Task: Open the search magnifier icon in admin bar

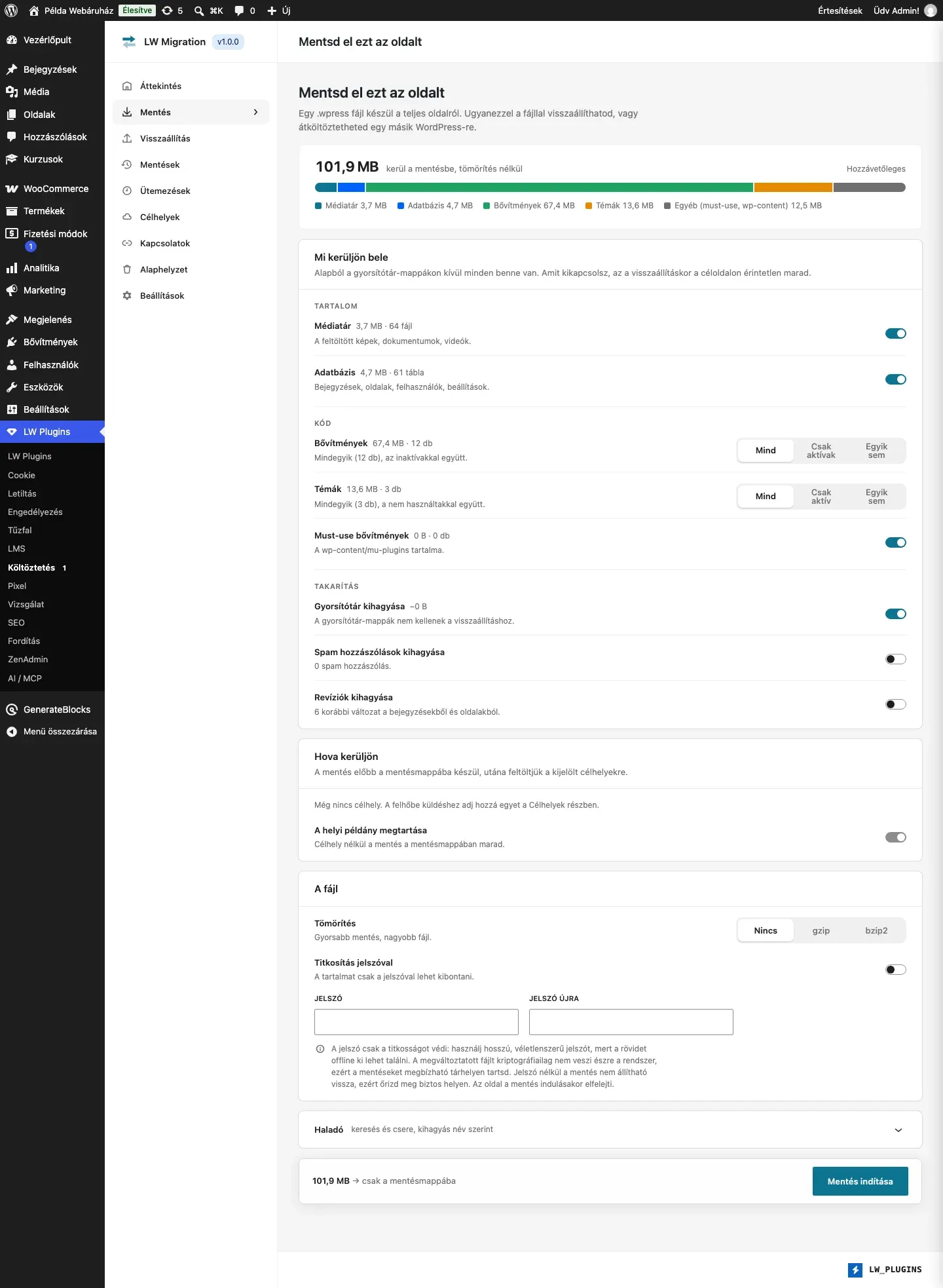Action: [x=199, y=10]
